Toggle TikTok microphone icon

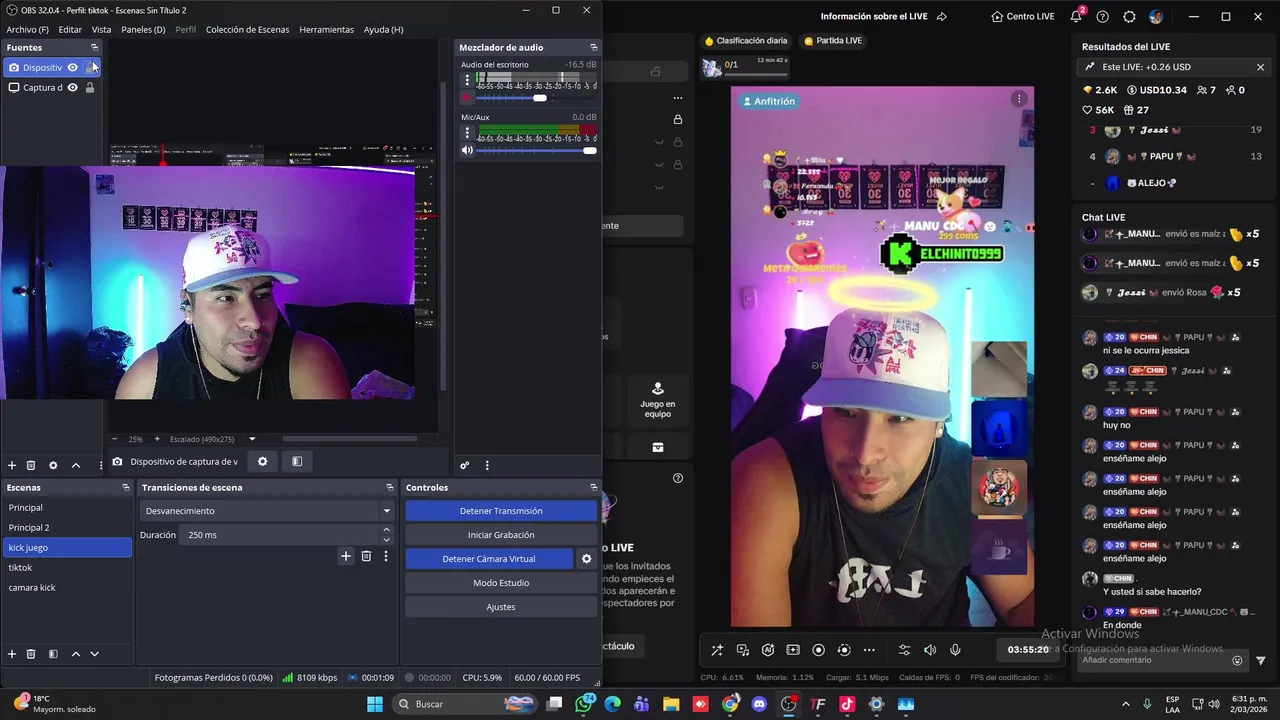point(955,650)
